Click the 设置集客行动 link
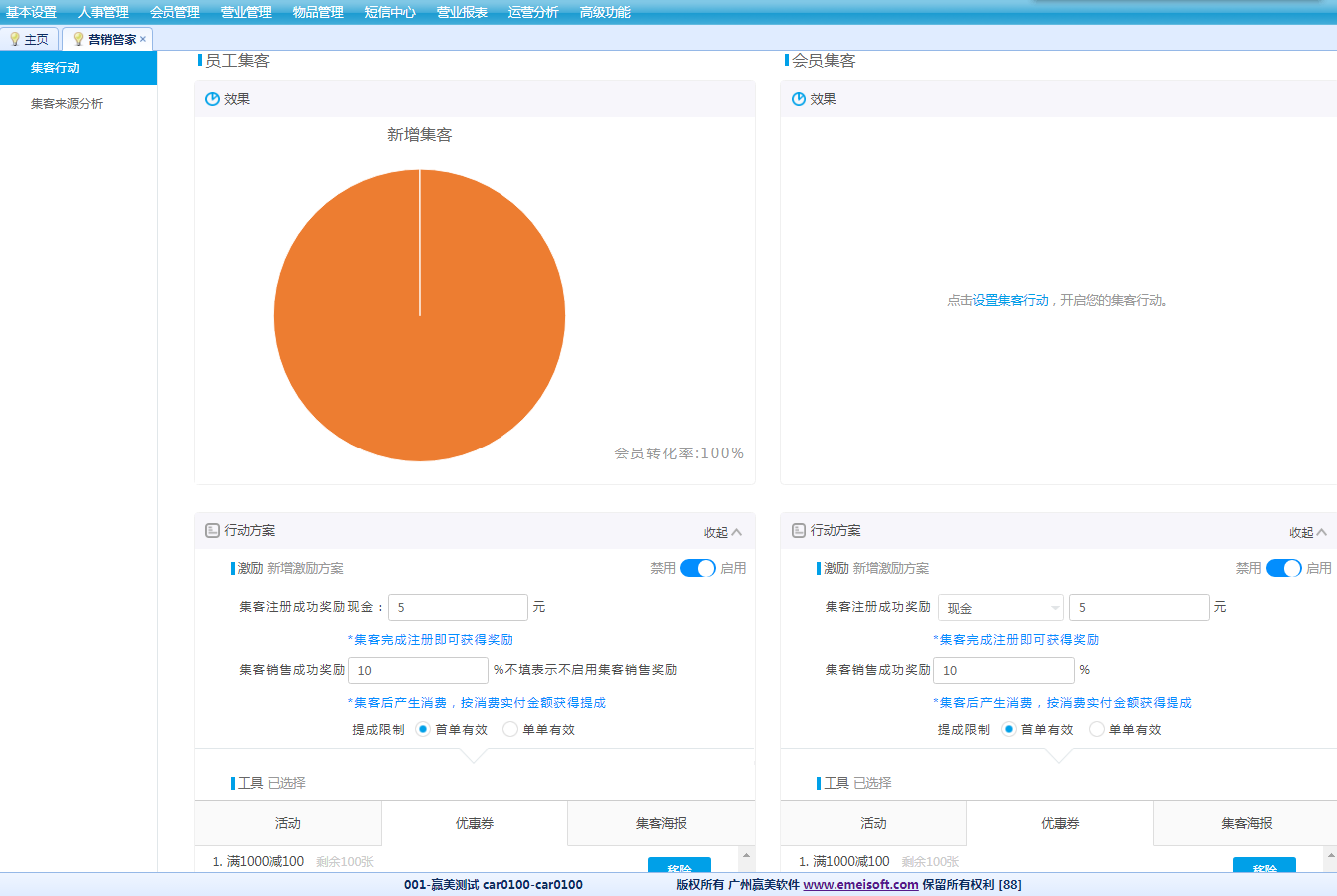The width and height of the screenshot is (1337, 896). pos(1011,300)
